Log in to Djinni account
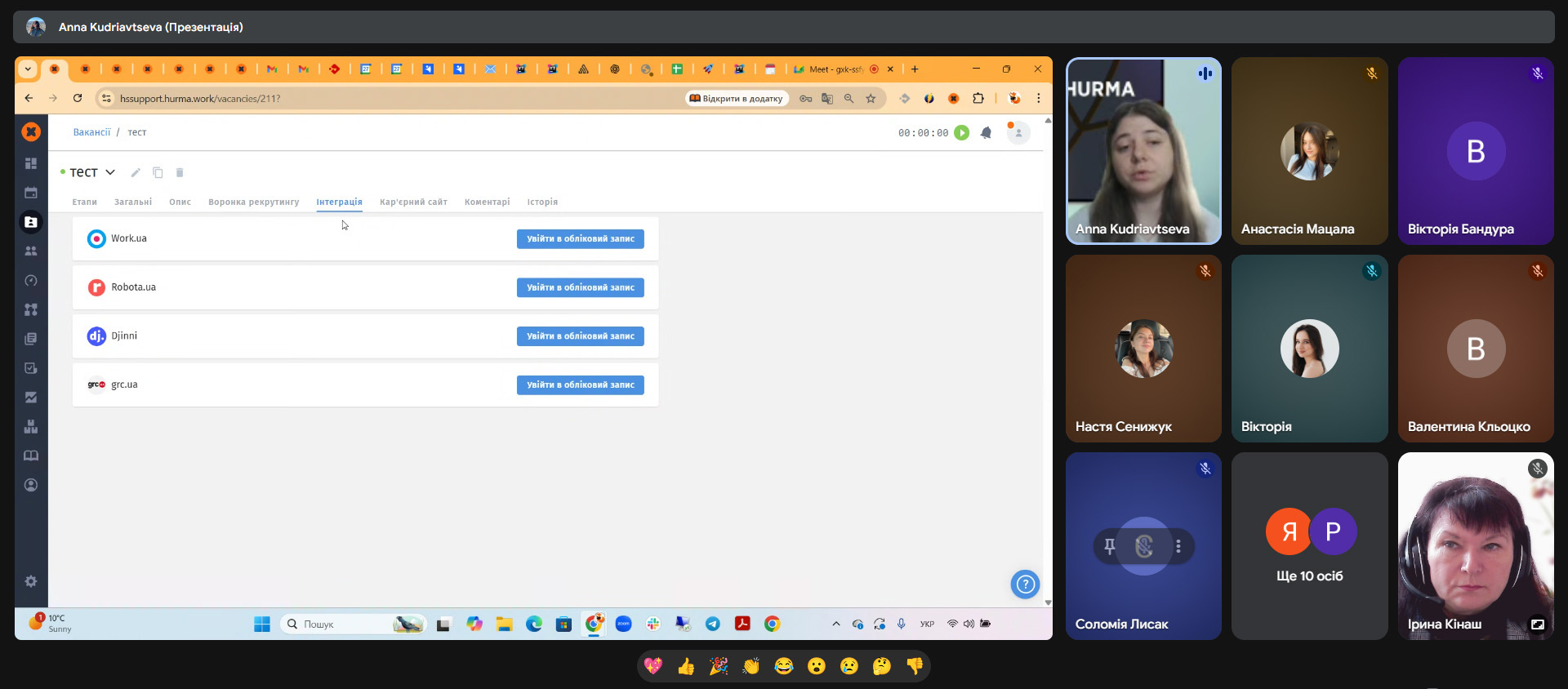This screenshot has width=1568, height=689. coord(580,336)
